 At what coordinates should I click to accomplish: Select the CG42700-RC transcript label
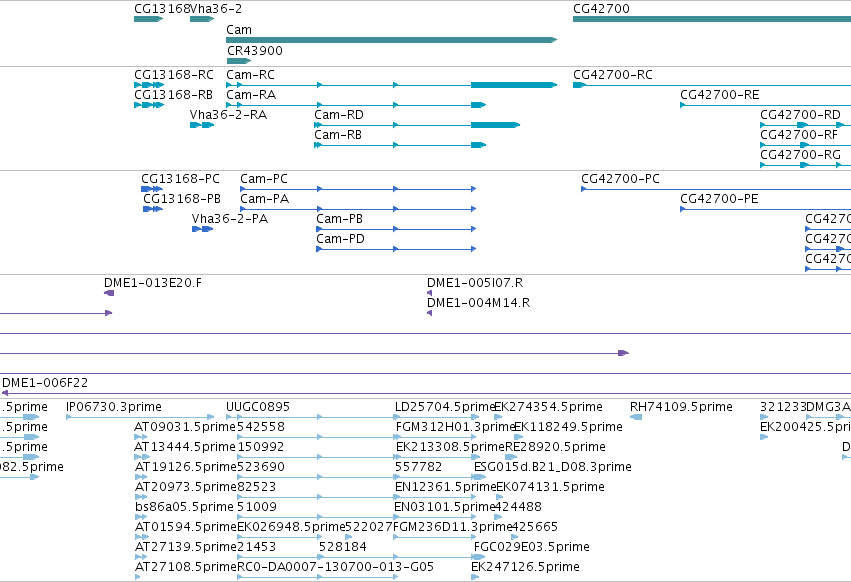tap(613, 74)
